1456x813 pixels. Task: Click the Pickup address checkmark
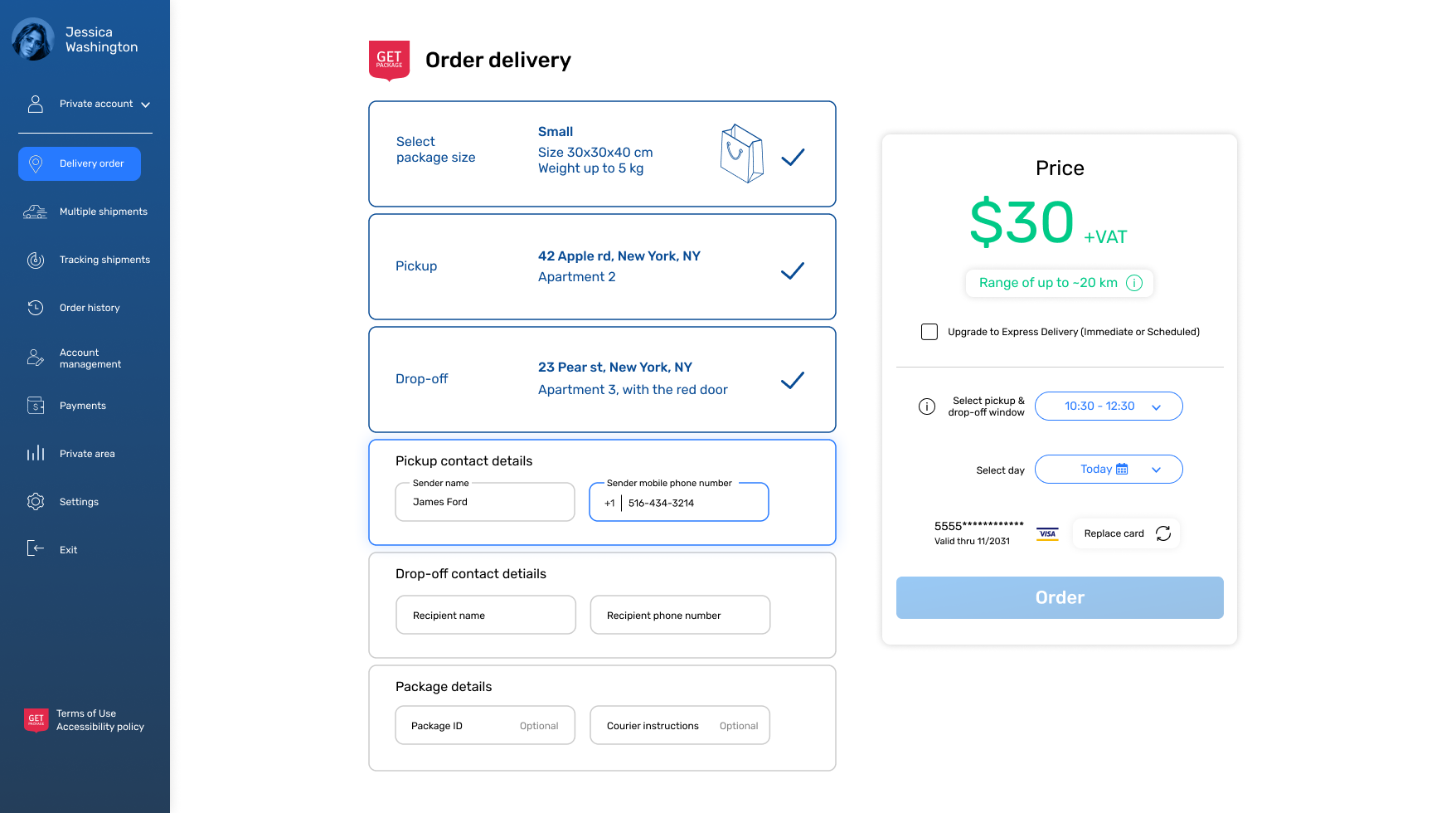coord(793,270)
